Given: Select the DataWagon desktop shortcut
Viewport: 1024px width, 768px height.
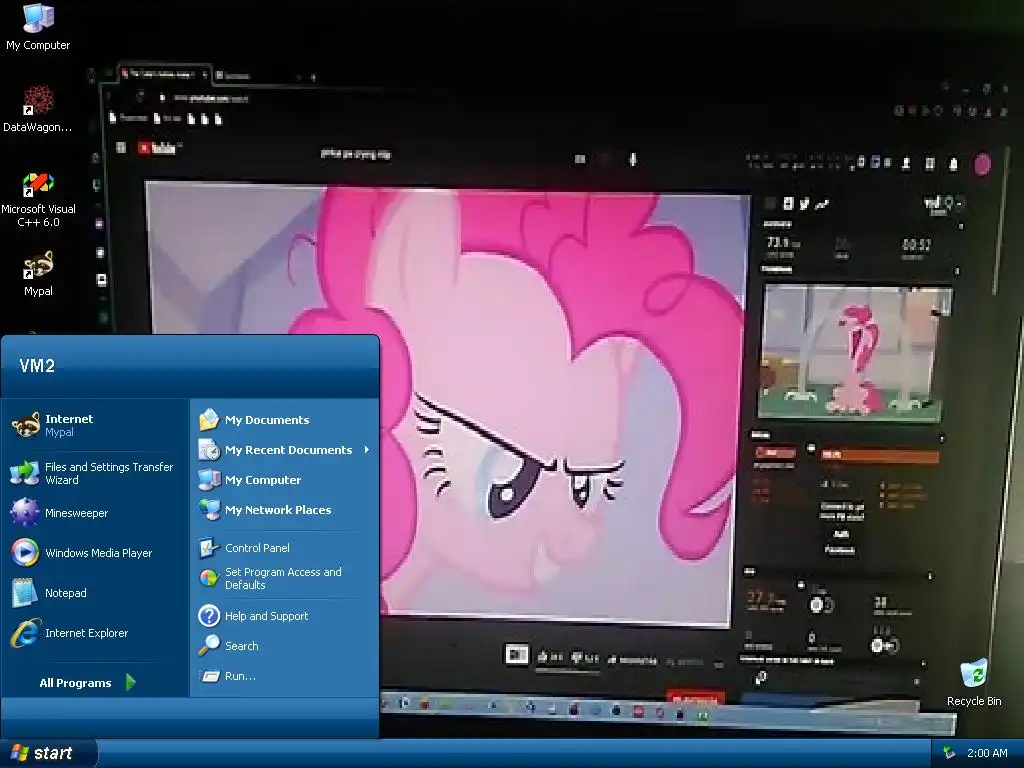Looking at the screenshot, I should [38, 109].
